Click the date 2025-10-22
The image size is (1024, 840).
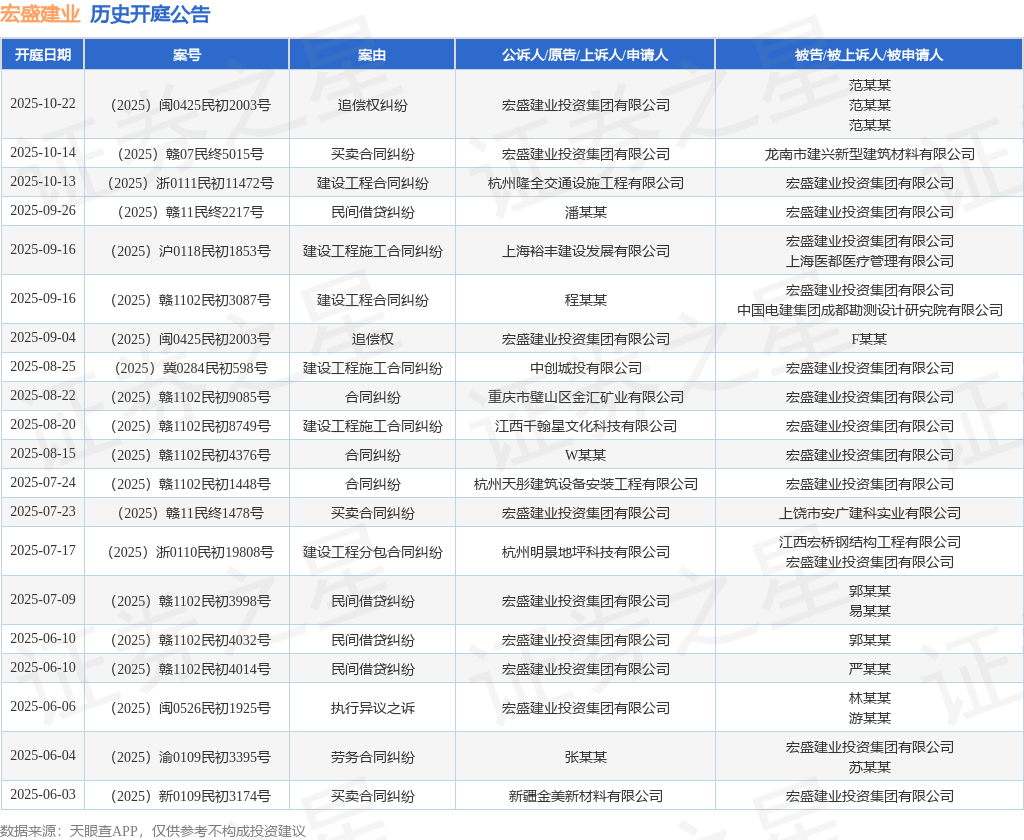point(43,104)
